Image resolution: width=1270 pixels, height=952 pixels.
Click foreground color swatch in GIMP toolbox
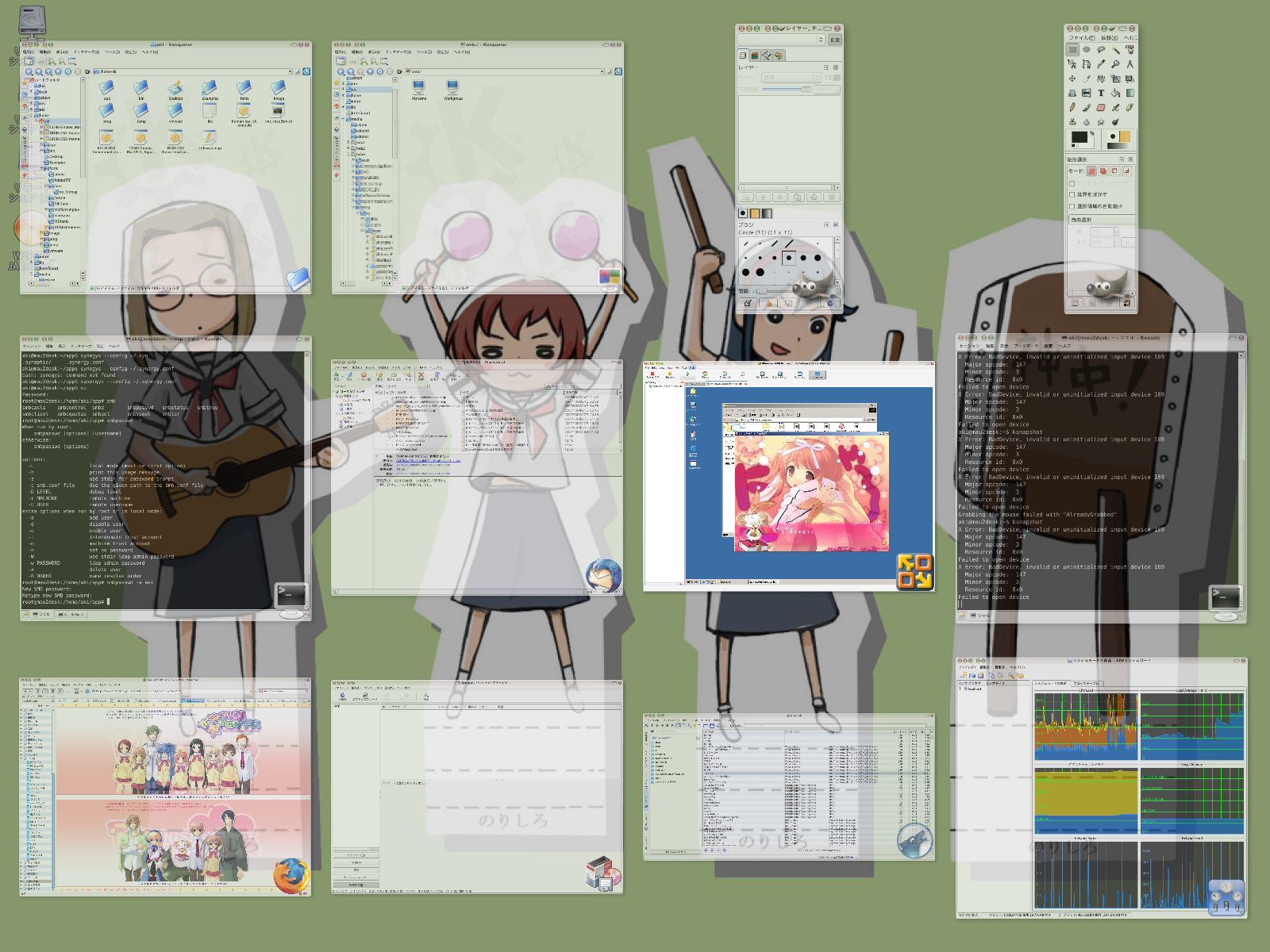coord(1079,136)
